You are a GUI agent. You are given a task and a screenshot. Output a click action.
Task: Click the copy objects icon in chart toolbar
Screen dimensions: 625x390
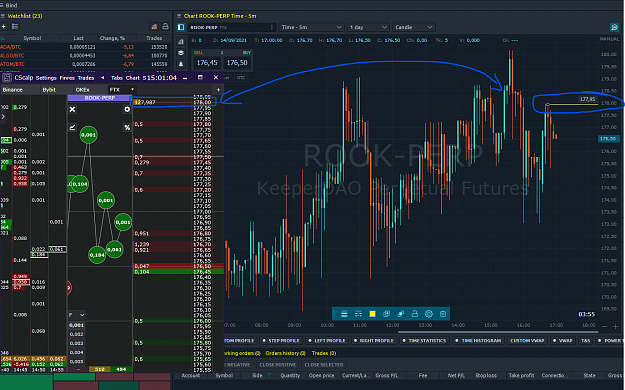(386, 314)
